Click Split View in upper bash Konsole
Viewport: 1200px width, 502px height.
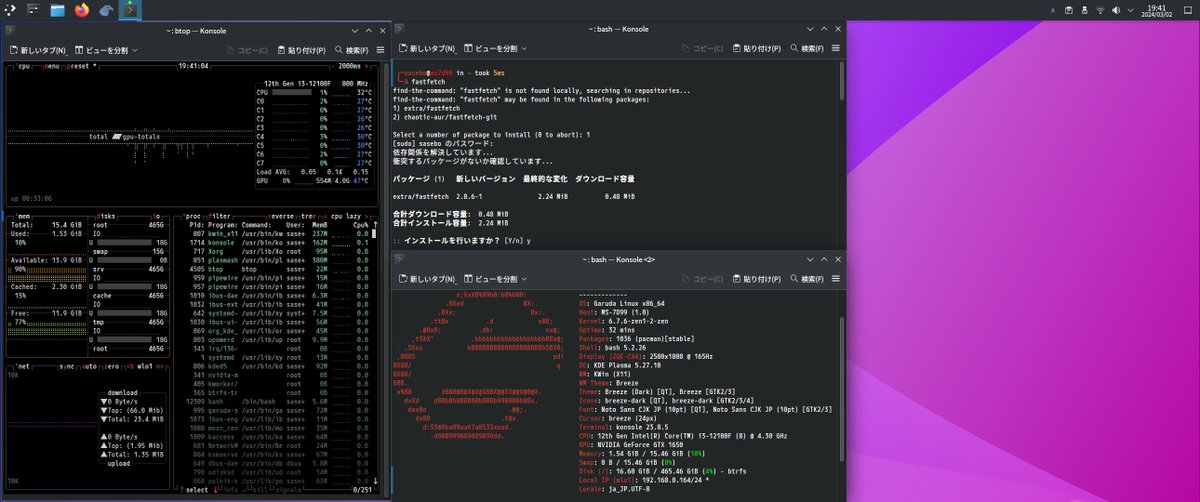(490, 48)
